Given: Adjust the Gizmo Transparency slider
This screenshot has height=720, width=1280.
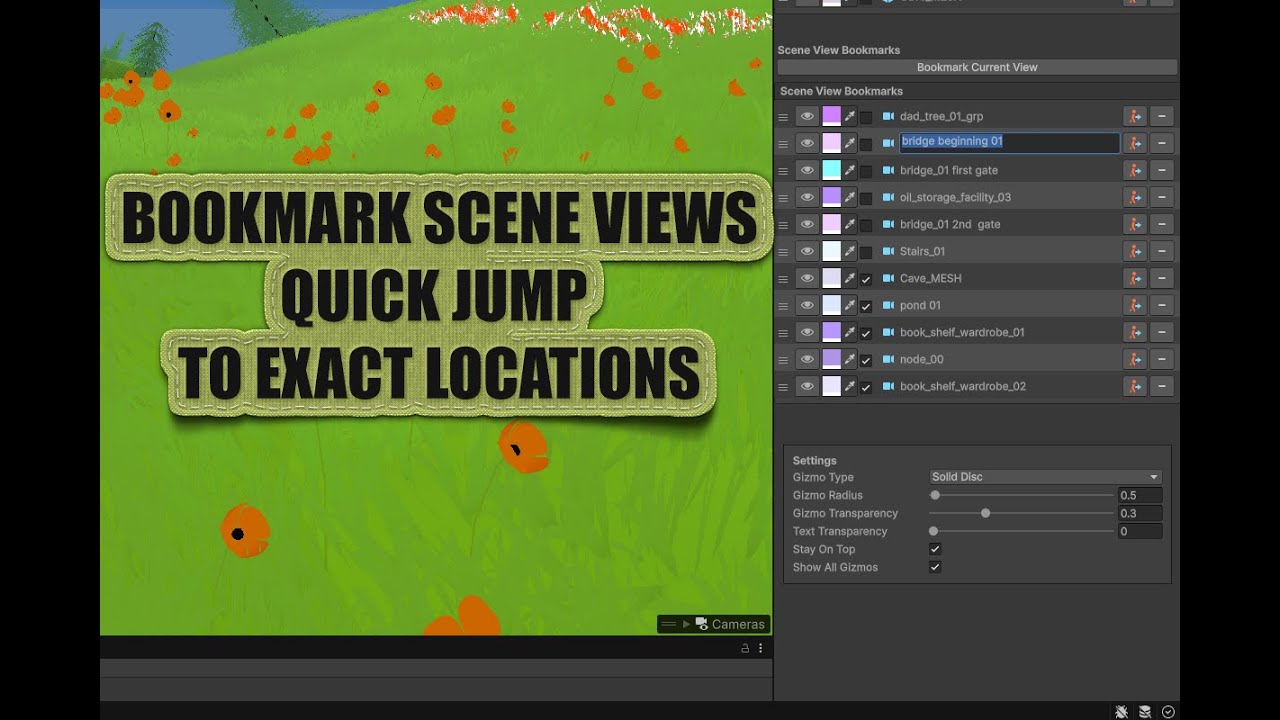Looking at the screenshot, I should 1022,513.
